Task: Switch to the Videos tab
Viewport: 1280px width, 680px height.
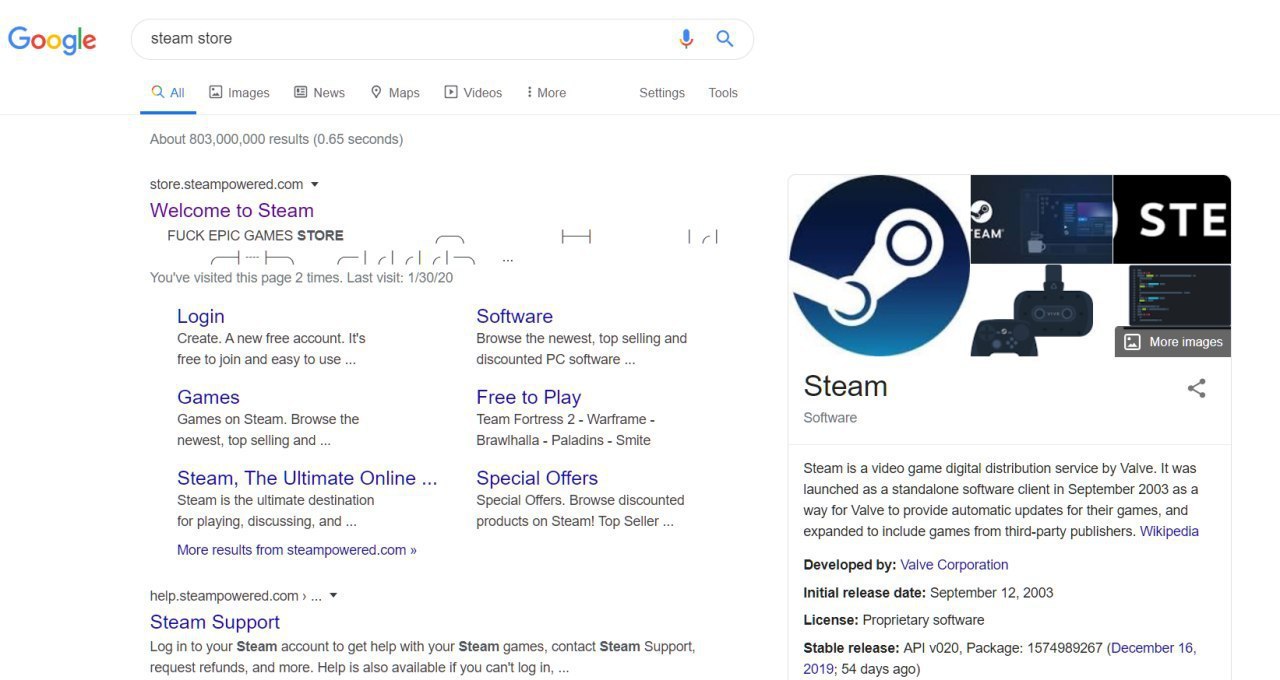Action: pos(473,92)
